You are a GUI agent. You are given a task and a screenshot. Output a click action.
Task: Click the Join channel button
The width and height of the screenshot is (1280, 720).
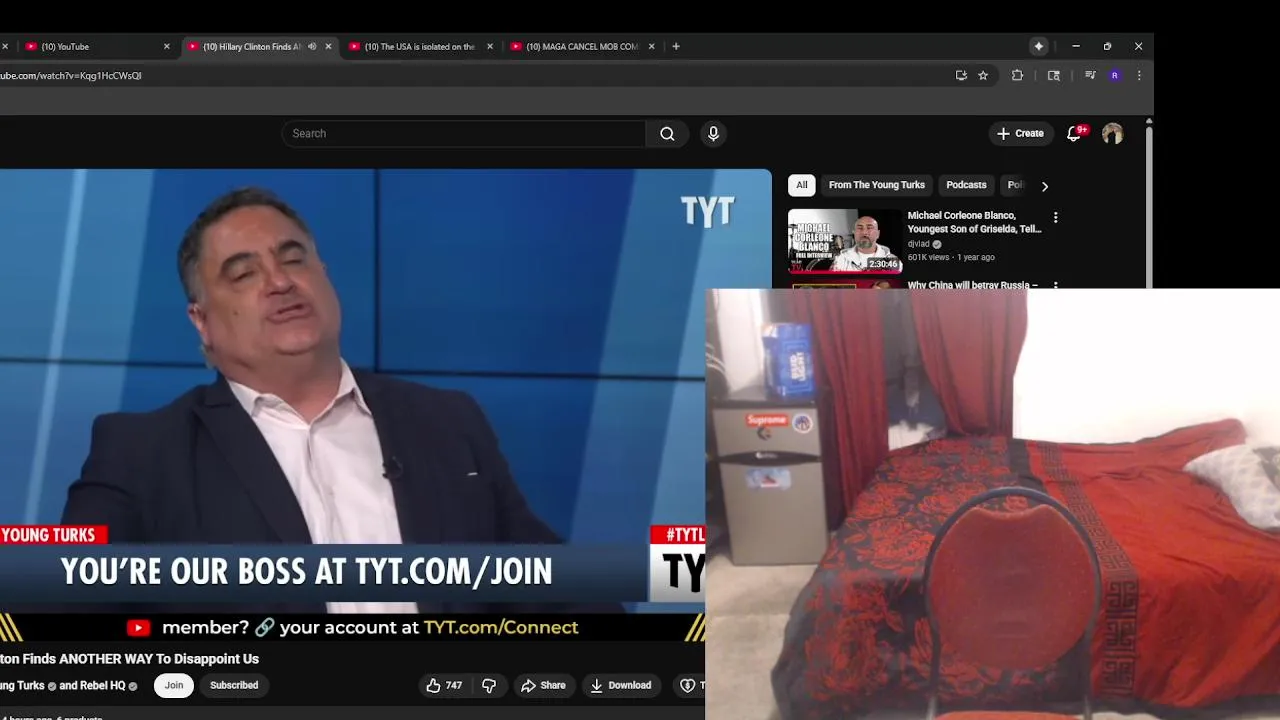coord(174,685)
